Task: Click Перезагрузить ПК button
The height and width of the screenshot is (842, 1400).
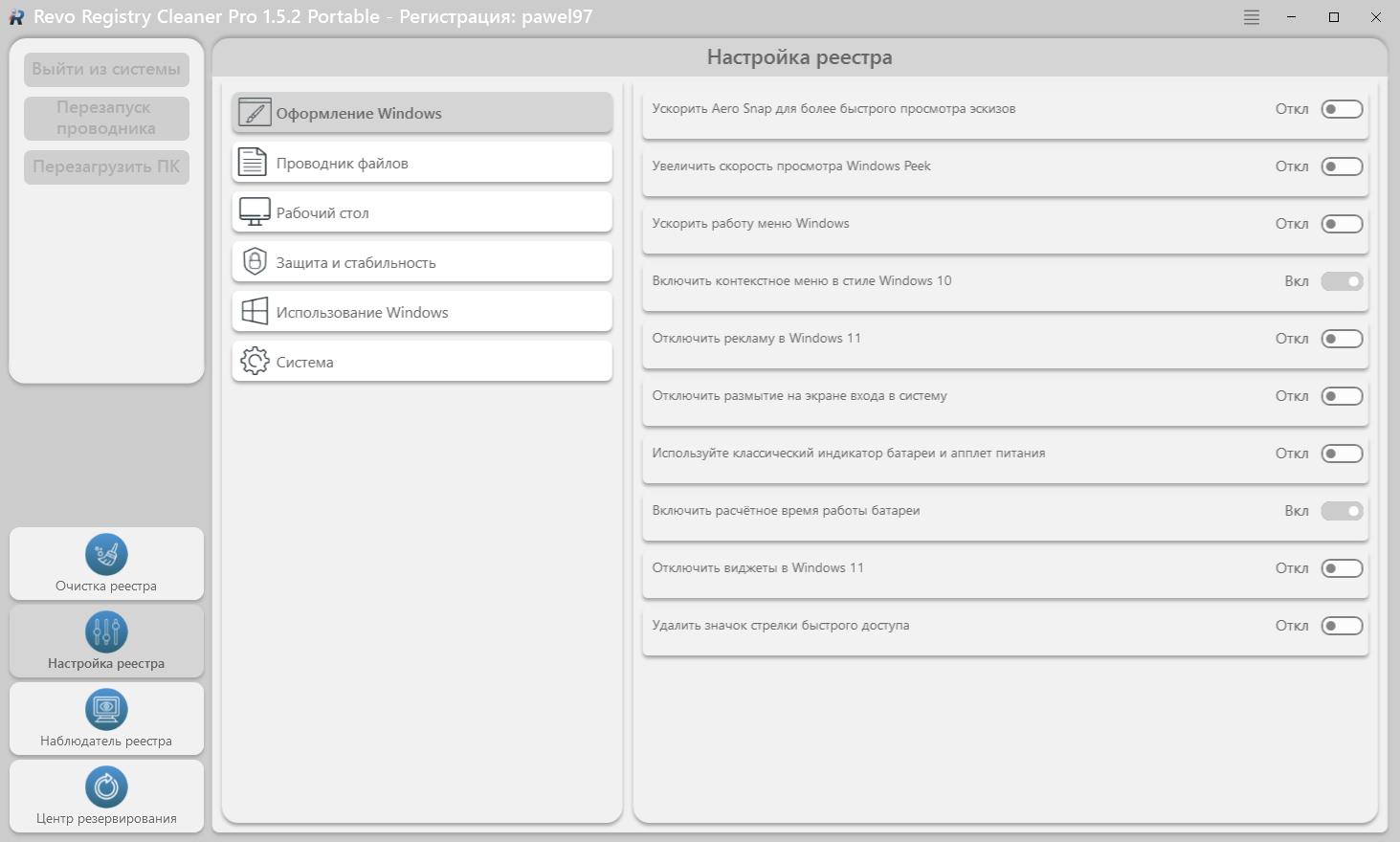Action: 106,166
